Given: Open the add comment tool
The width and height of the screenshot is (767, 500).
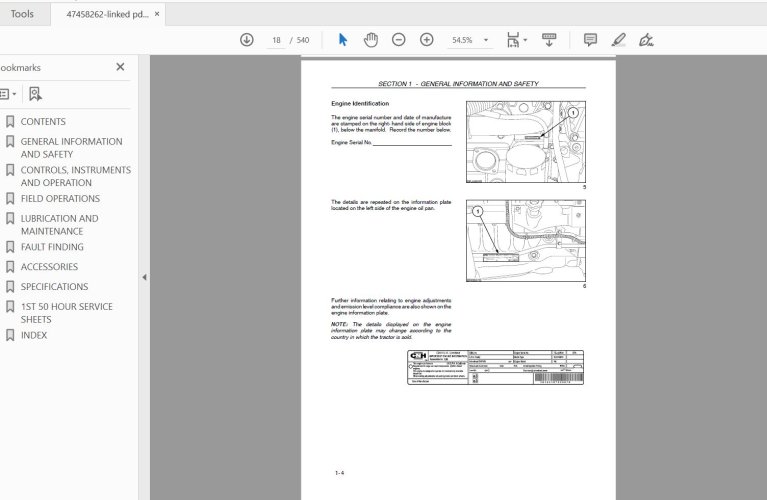Looking at the screenshot, I should [590, 40].
